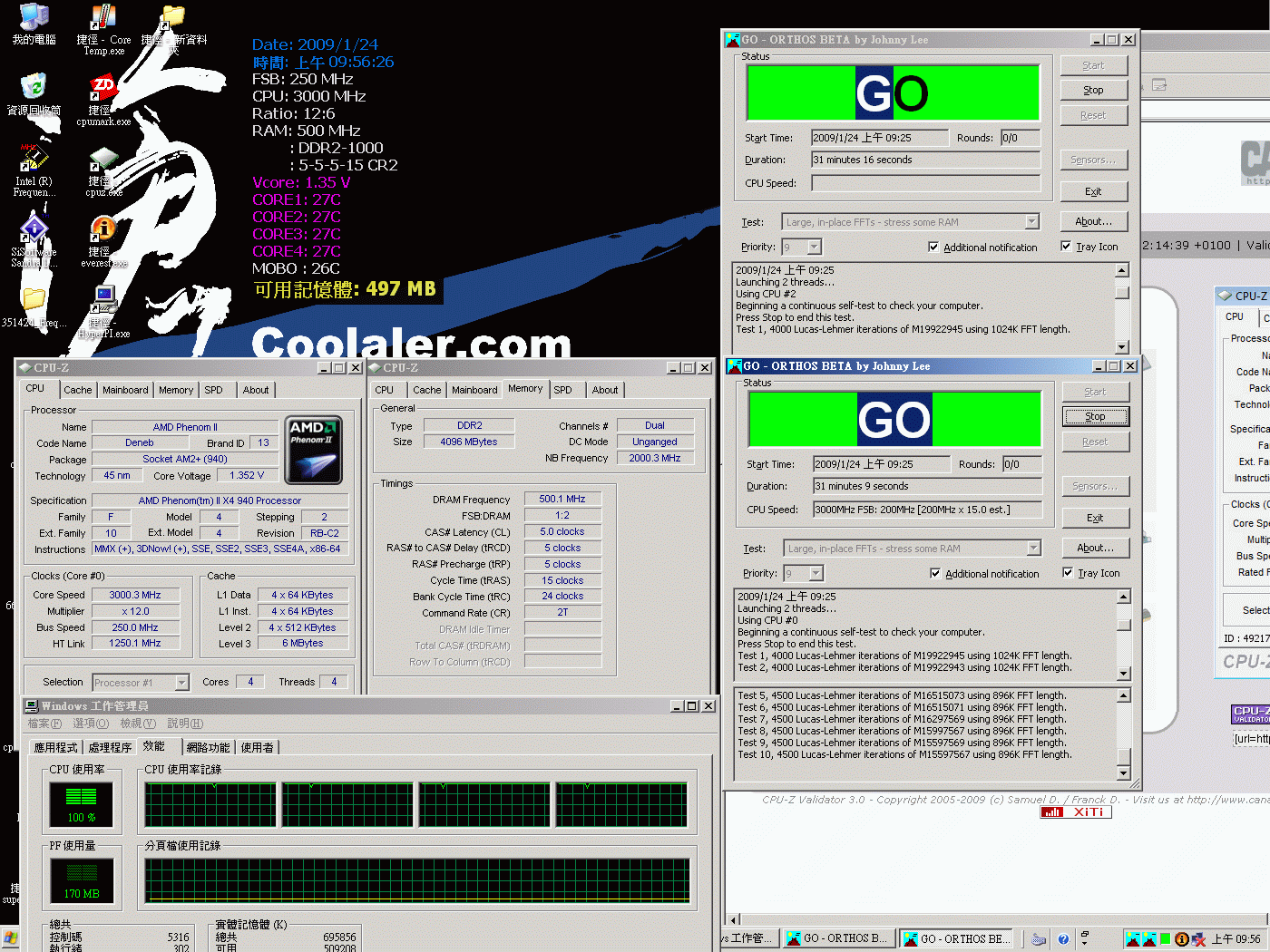The width and height of the screenshot is (1270, 952).
Task: Click scroll-up arrow of Test 5–10 log list
Action: click(x=1124, y=695)
